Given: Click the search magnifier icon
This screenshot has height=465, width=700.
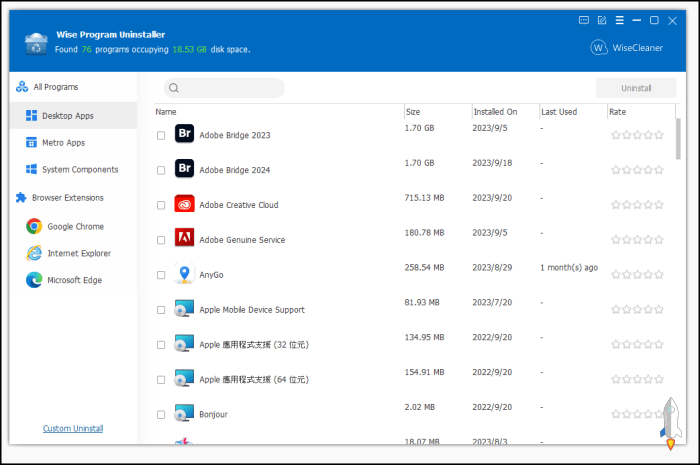Looking at the screenshot, I should point(174,88).
